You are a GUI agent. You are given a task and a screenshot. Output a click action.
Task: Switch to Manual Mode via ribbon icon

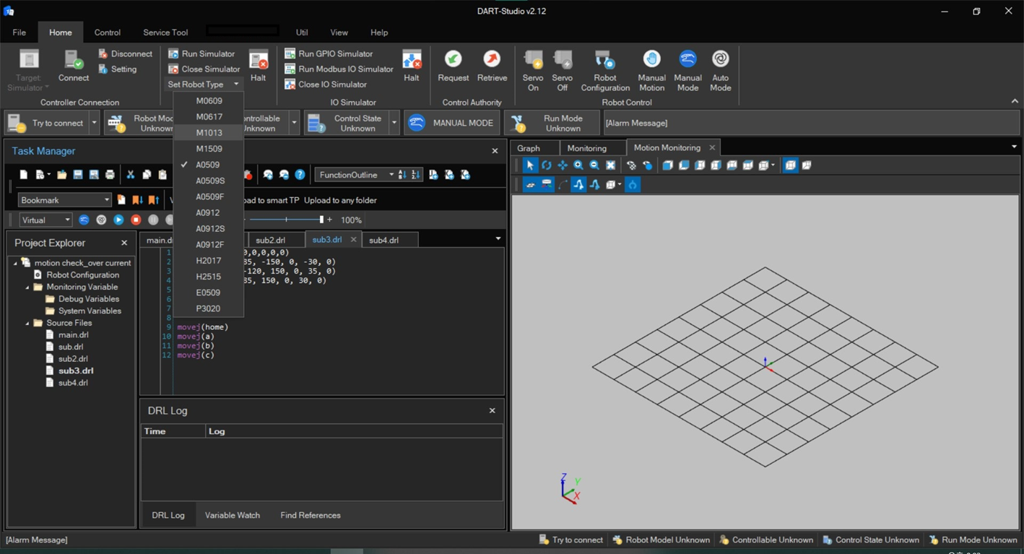(688, 59)
